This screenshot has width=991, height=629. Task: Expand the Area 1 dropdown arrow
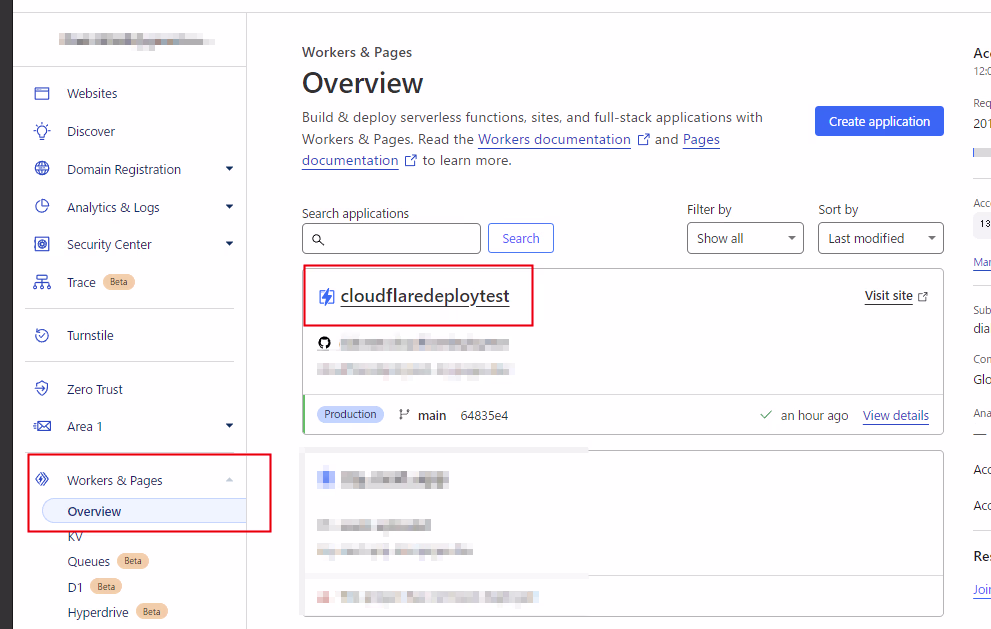[229, 425]
